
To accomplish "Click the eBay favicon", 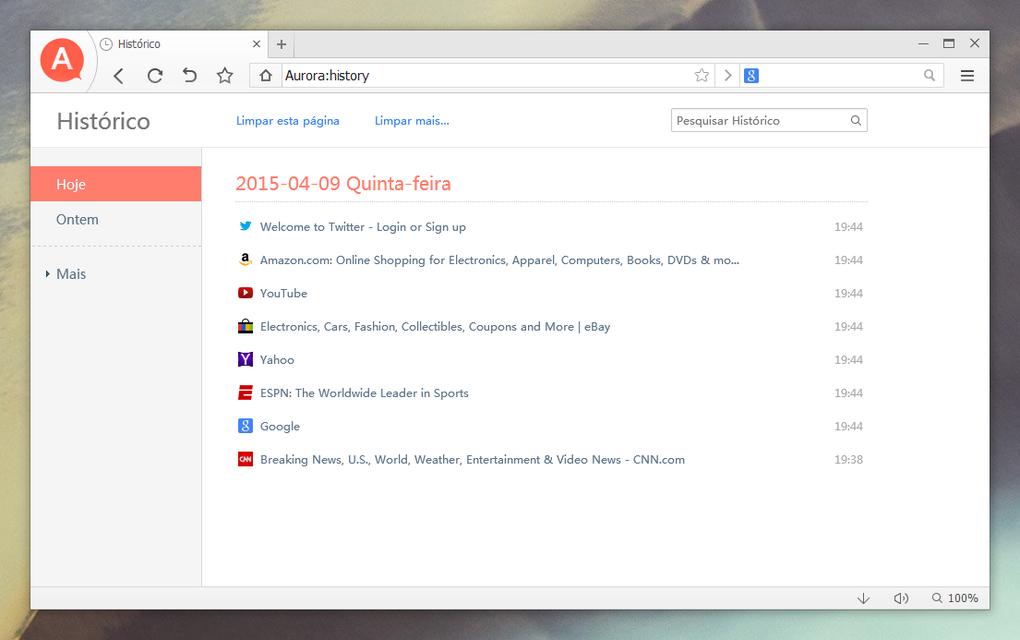I will pos(245,326).
